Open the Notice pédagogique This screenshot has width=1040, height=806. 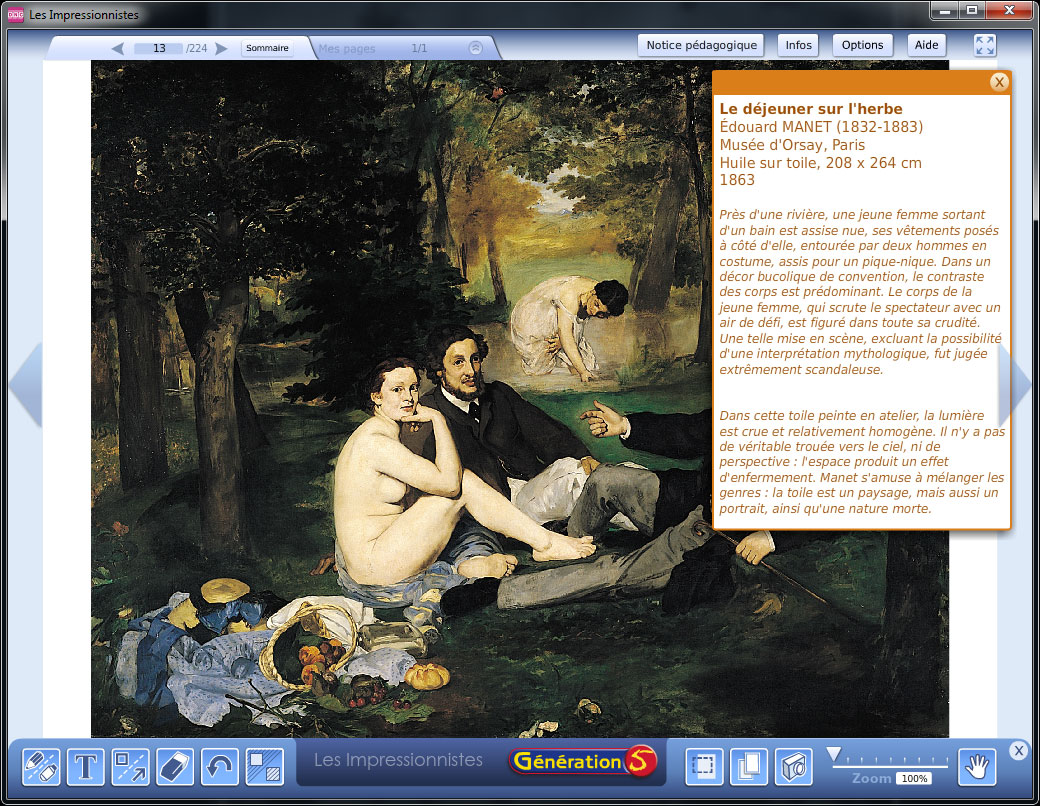(x=702, y=45)
